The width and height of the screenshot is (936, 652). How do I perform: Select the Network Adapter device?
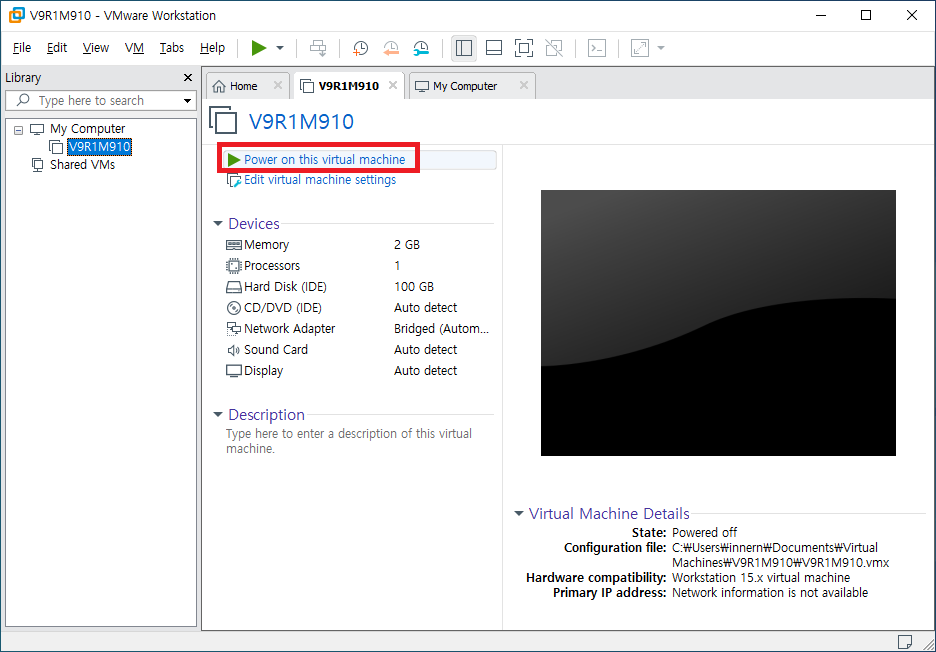(x=357, y=328)
